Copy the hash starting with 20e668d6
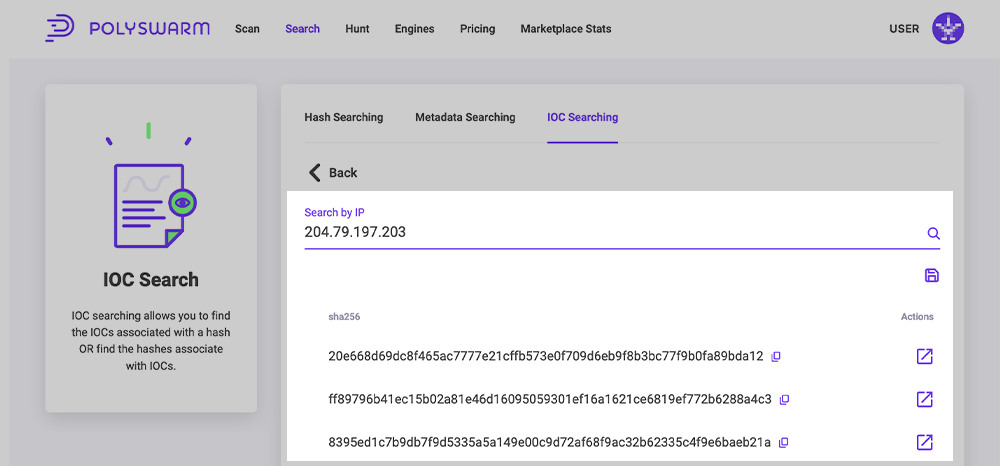 point(776,356)
